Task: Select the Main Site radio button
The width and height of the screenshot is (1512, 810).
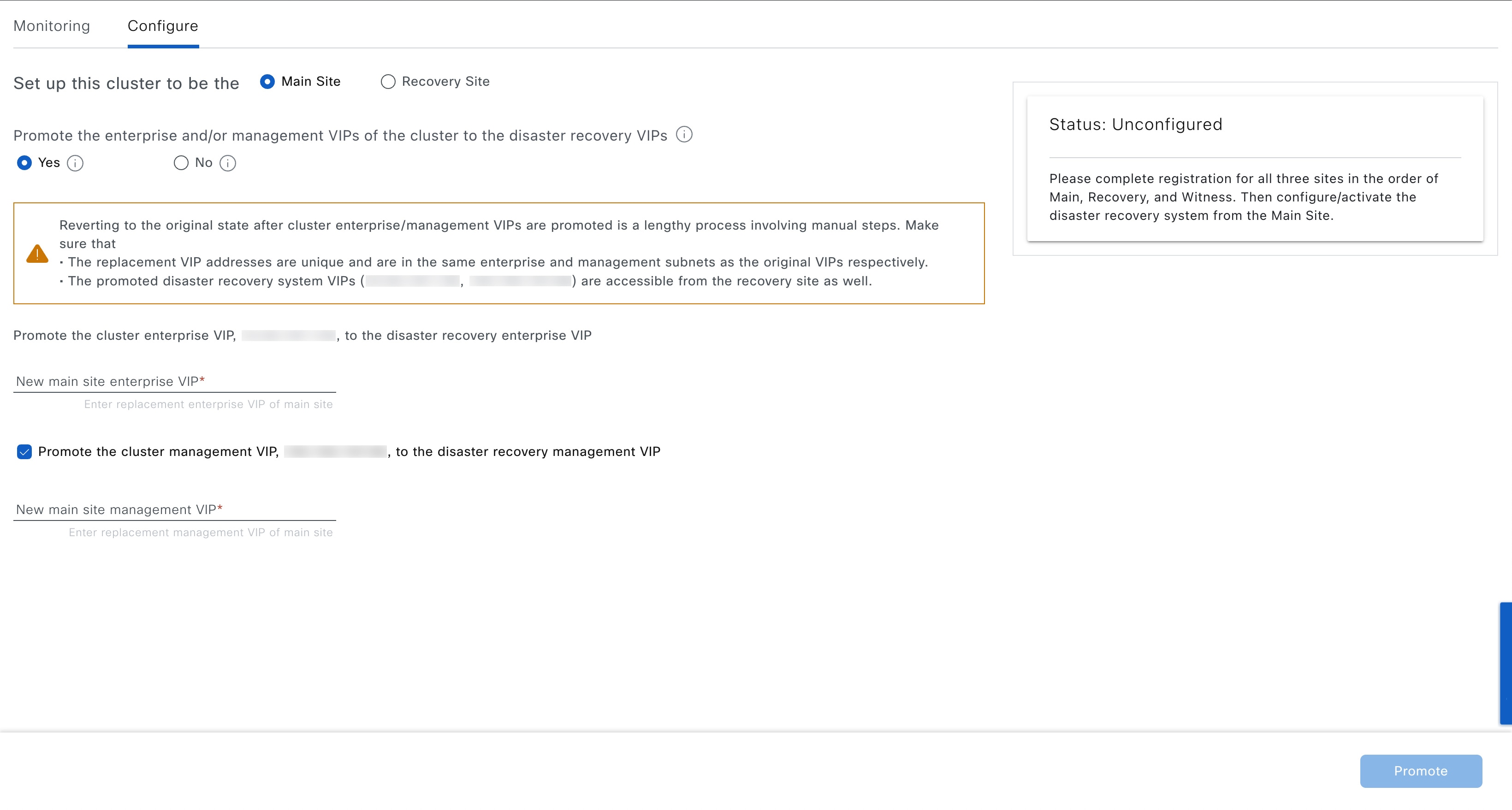Action: point(267,82)
